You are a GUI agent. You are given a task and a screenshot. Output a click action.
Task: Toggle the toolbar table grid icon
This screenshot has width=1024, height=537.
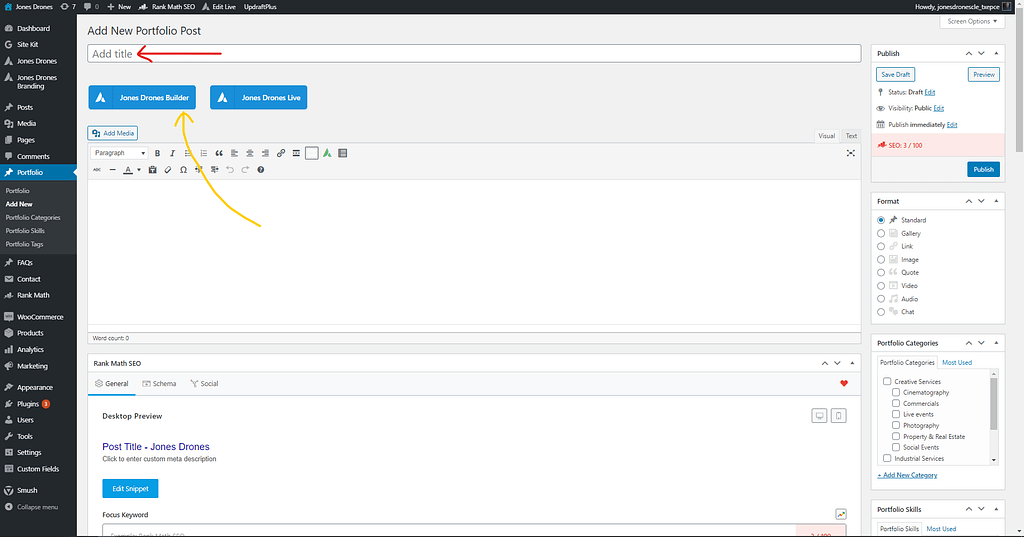pos(343,154)
